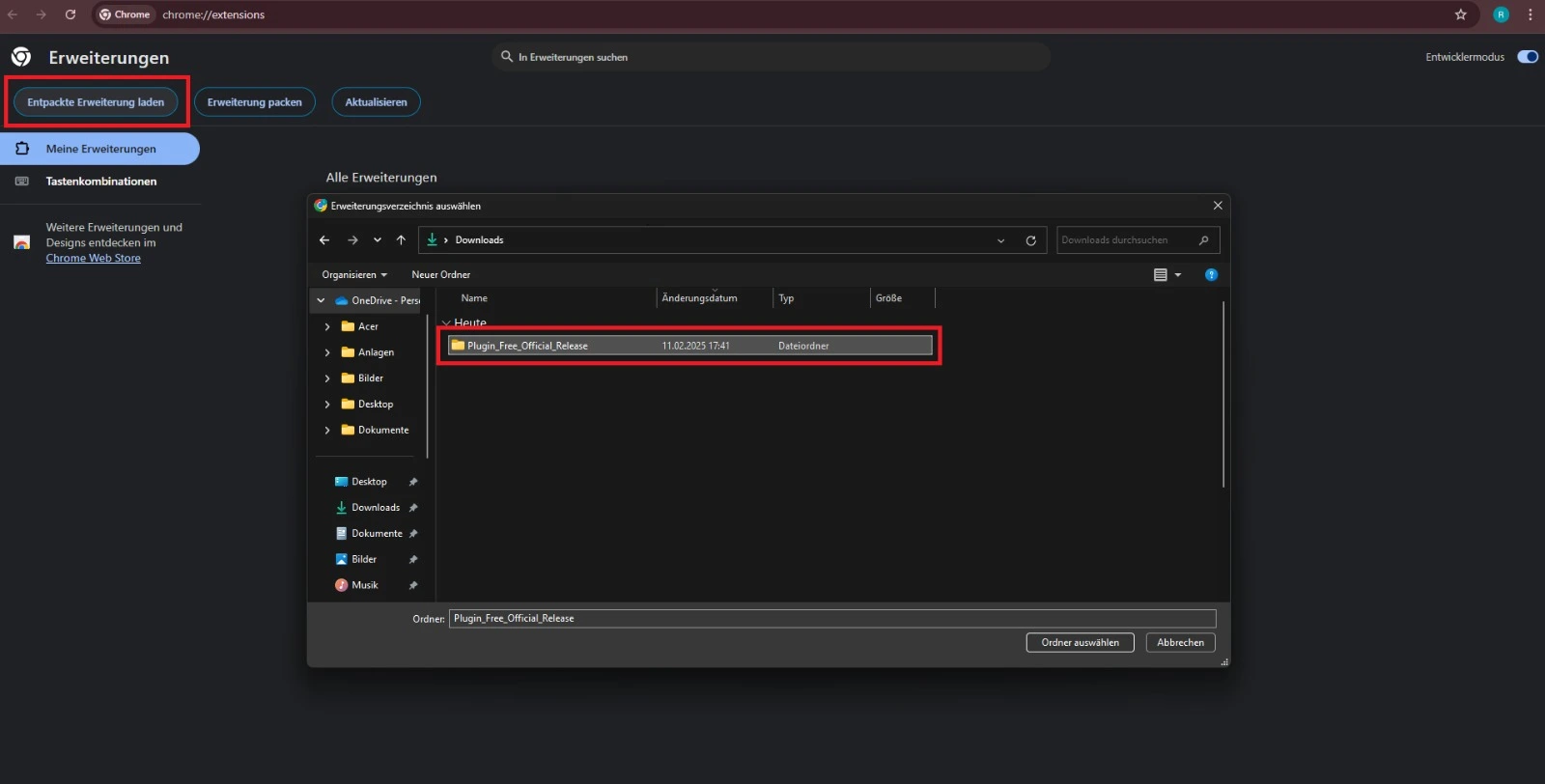The width and height of the screenshot is (1545, 784).
Task: Toggle the Entwicklermodus switch
Action: (1528, 57)
